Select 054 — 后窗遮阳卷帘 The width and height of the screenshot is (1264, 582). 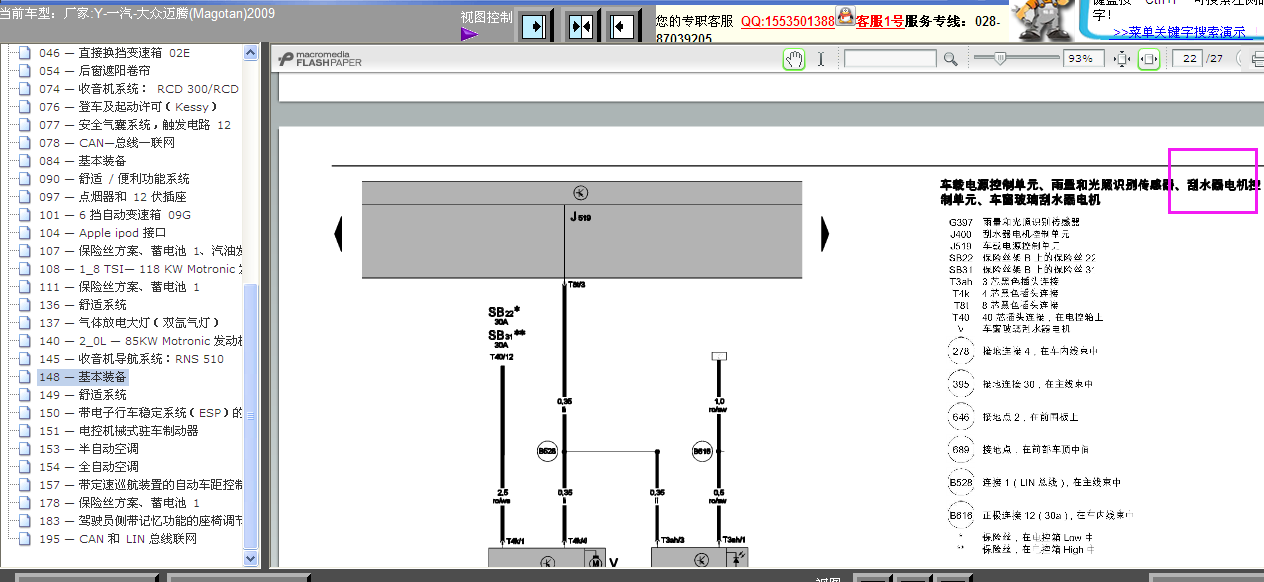(95, 71)
